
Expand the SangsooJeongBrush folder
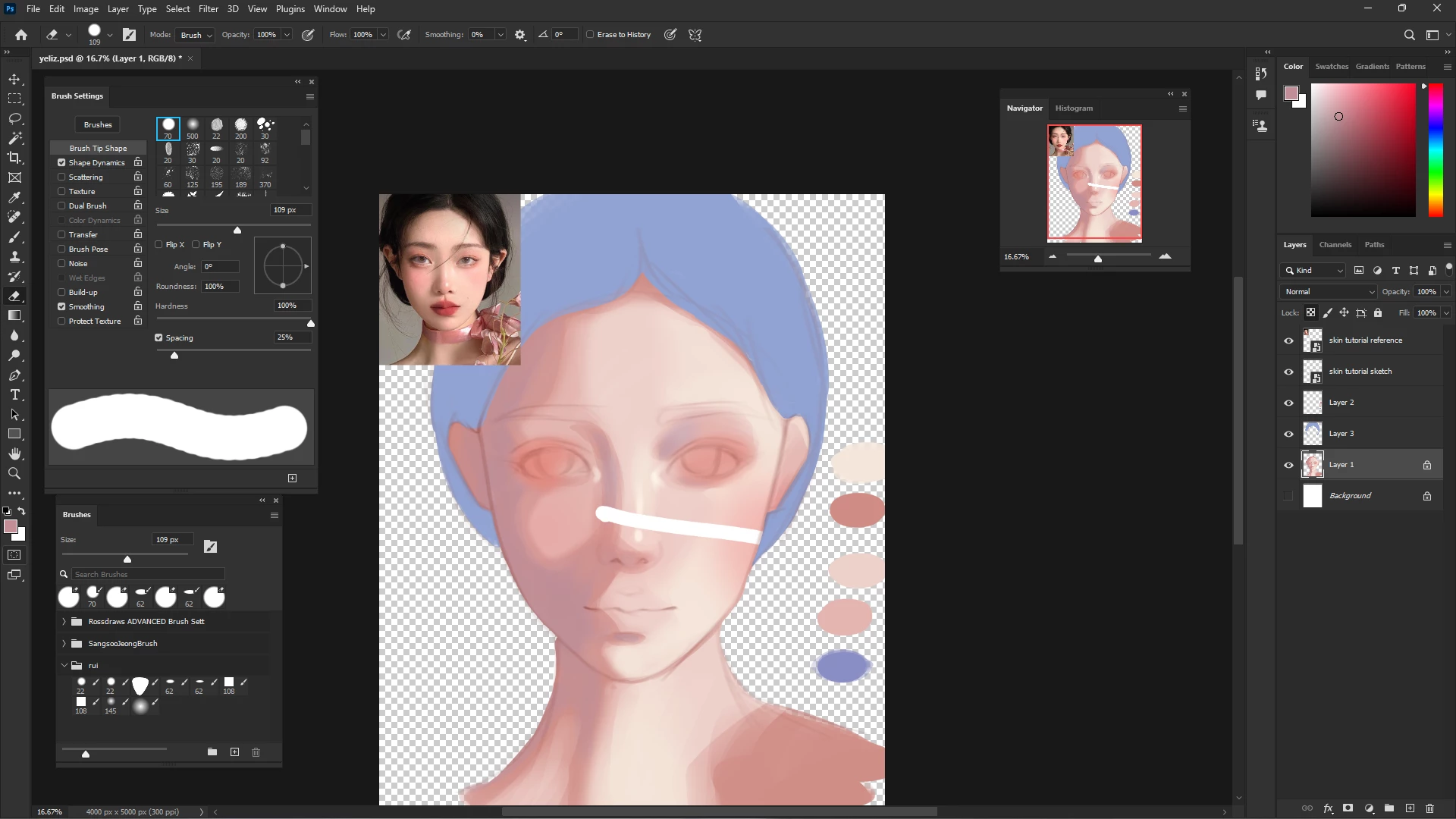64,643
